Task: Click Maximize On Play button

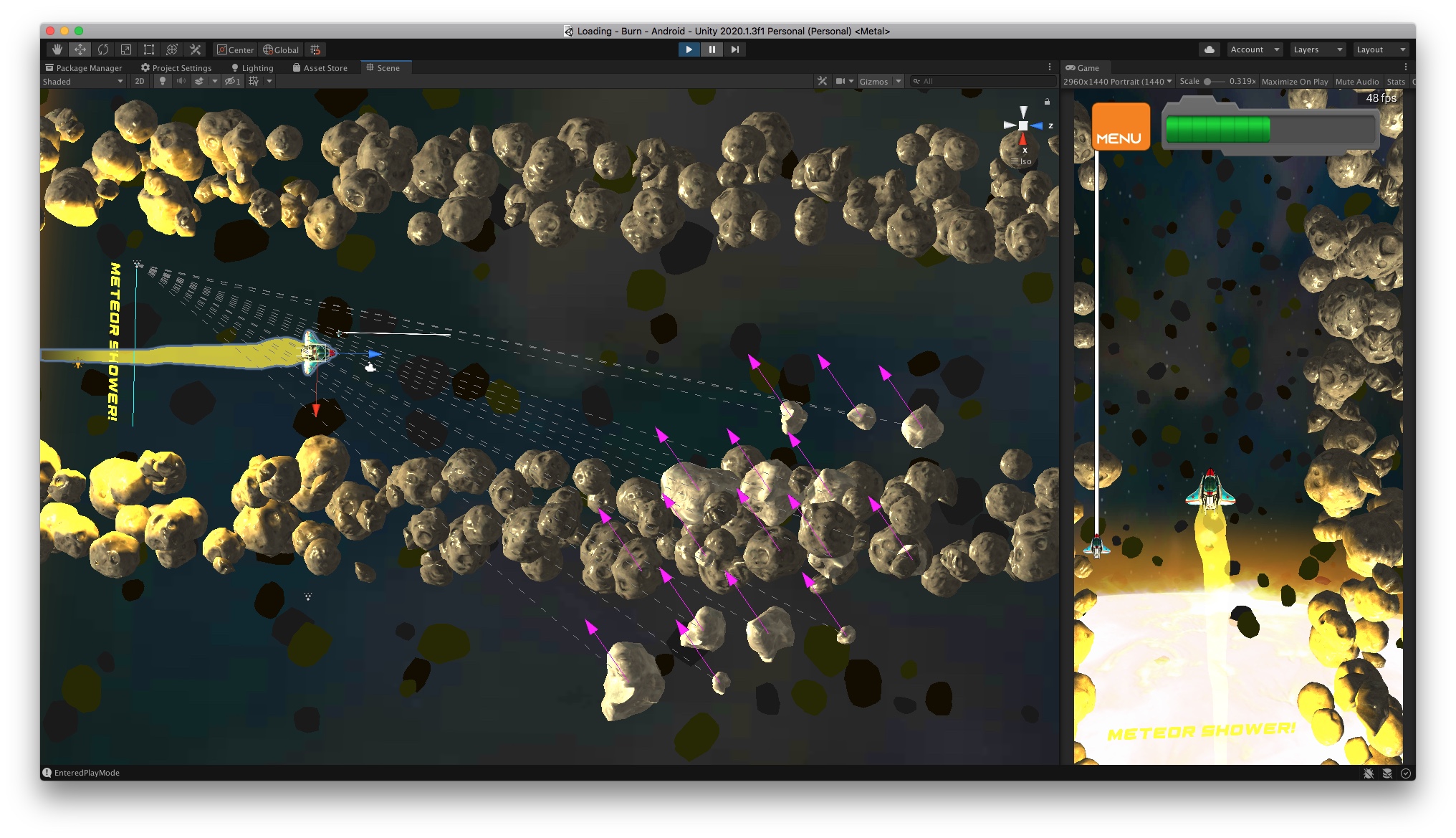Action: (x=1294, y=81)
